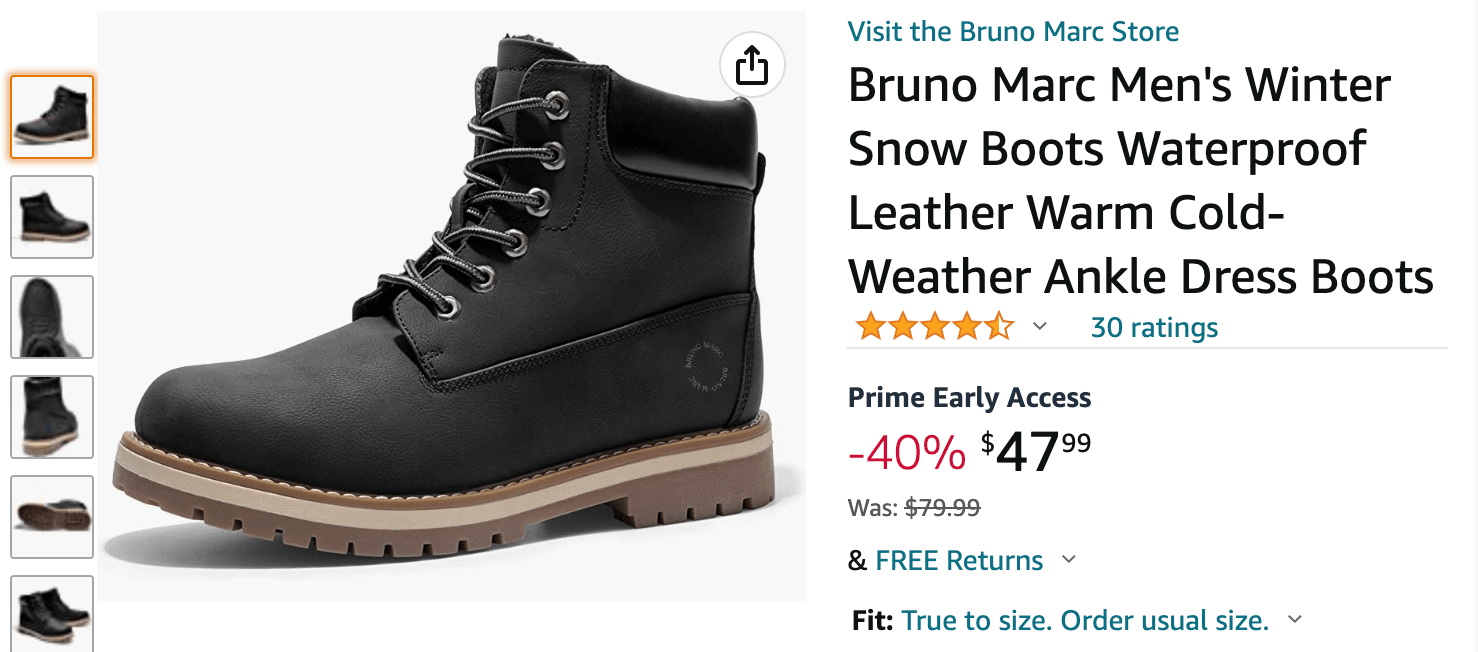Show the boot sole thumbnail

pos(52,517)
